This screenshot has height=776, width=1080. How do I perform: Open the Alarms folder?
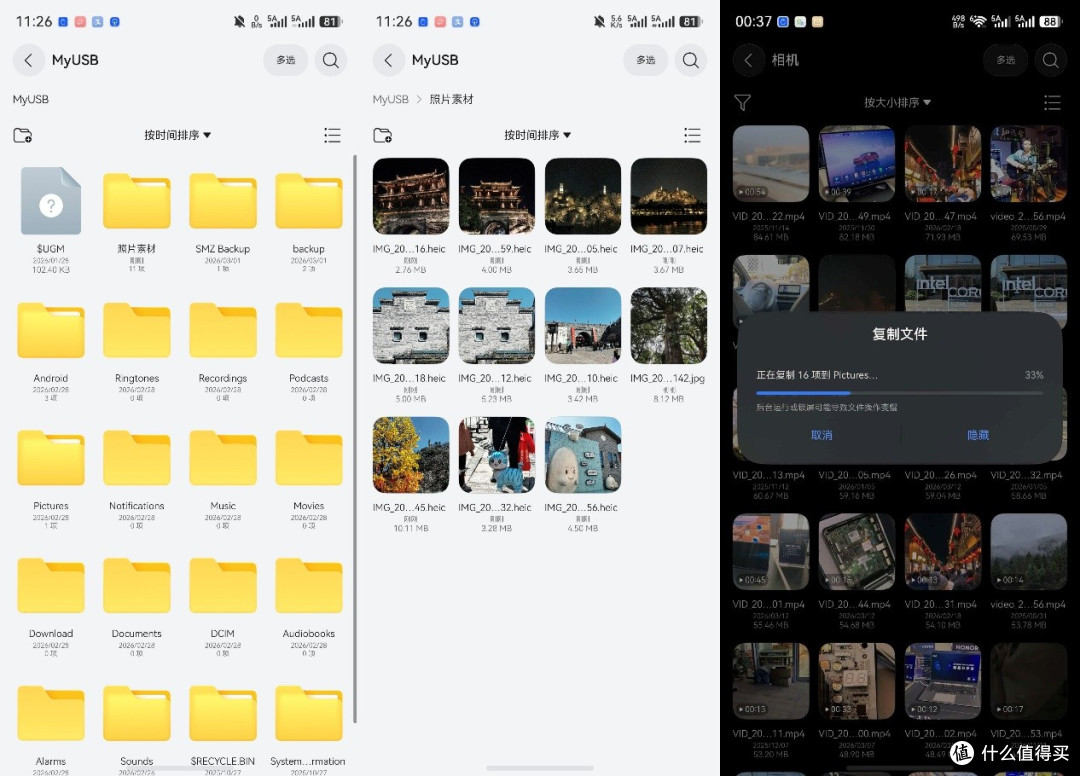click(51, 714)
